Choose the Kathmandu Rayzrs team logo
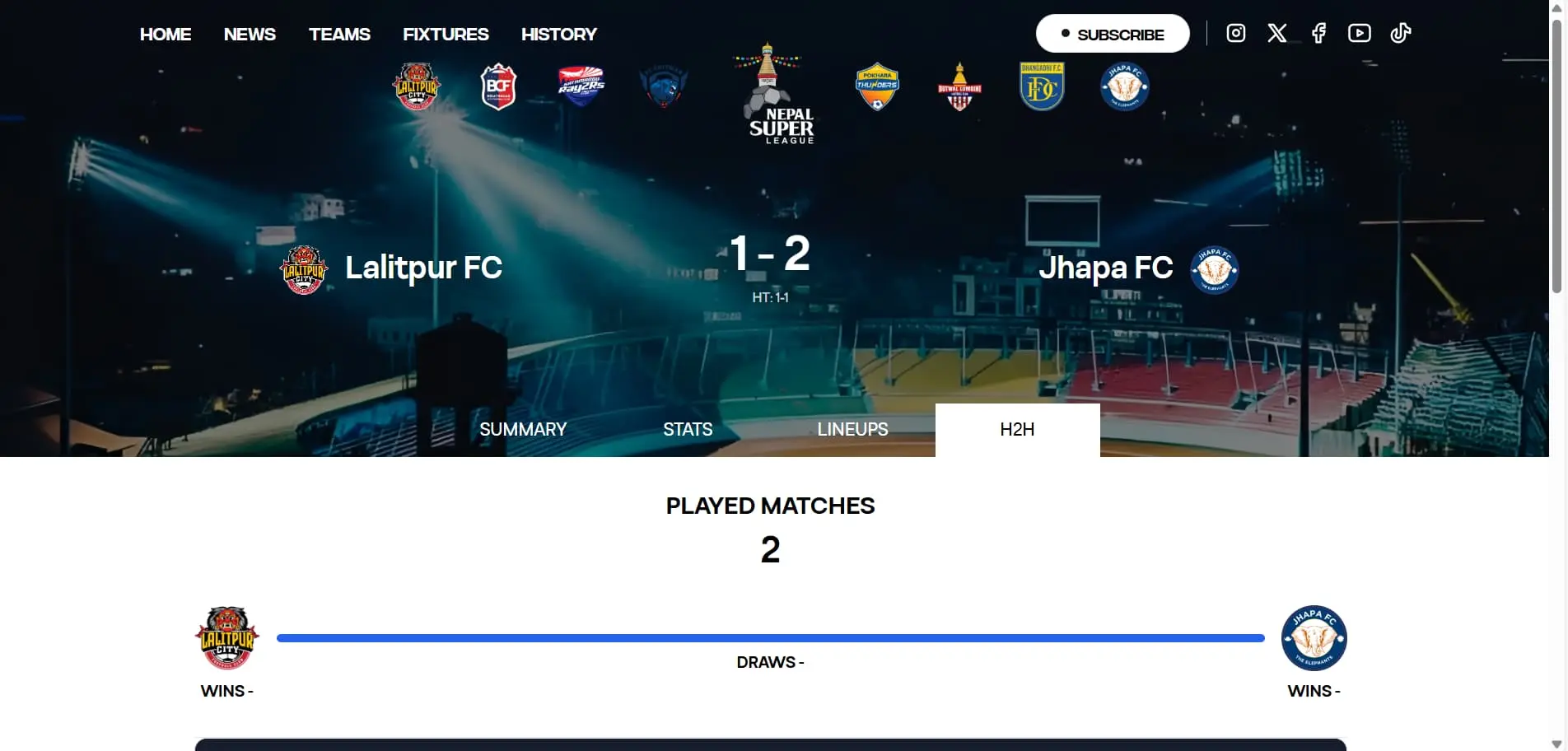 pyautogui.click(x=581, y=86)
